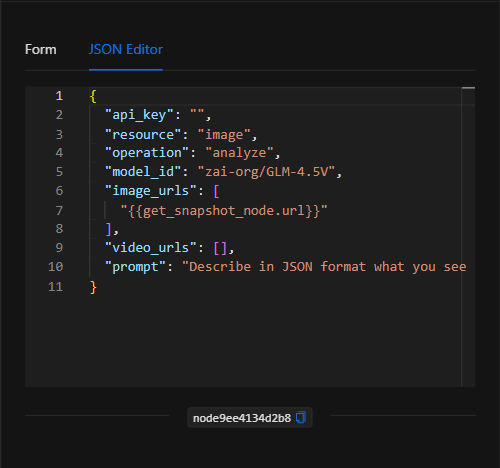Image resolution: width=500 pixels, height=468 pixels.
Task: Click the opening bracket after image_urls
Action: (216, 191)
